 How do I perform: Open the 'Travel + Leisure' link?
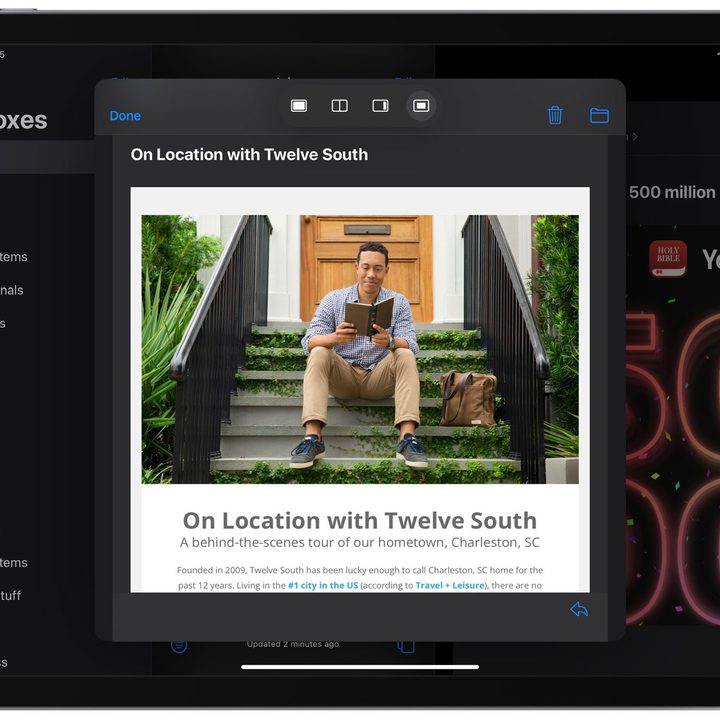pos(450,585)
